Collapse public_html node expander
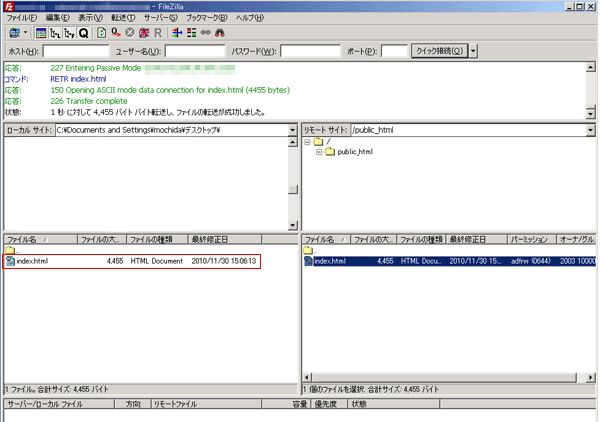 (x=319, y=152)
